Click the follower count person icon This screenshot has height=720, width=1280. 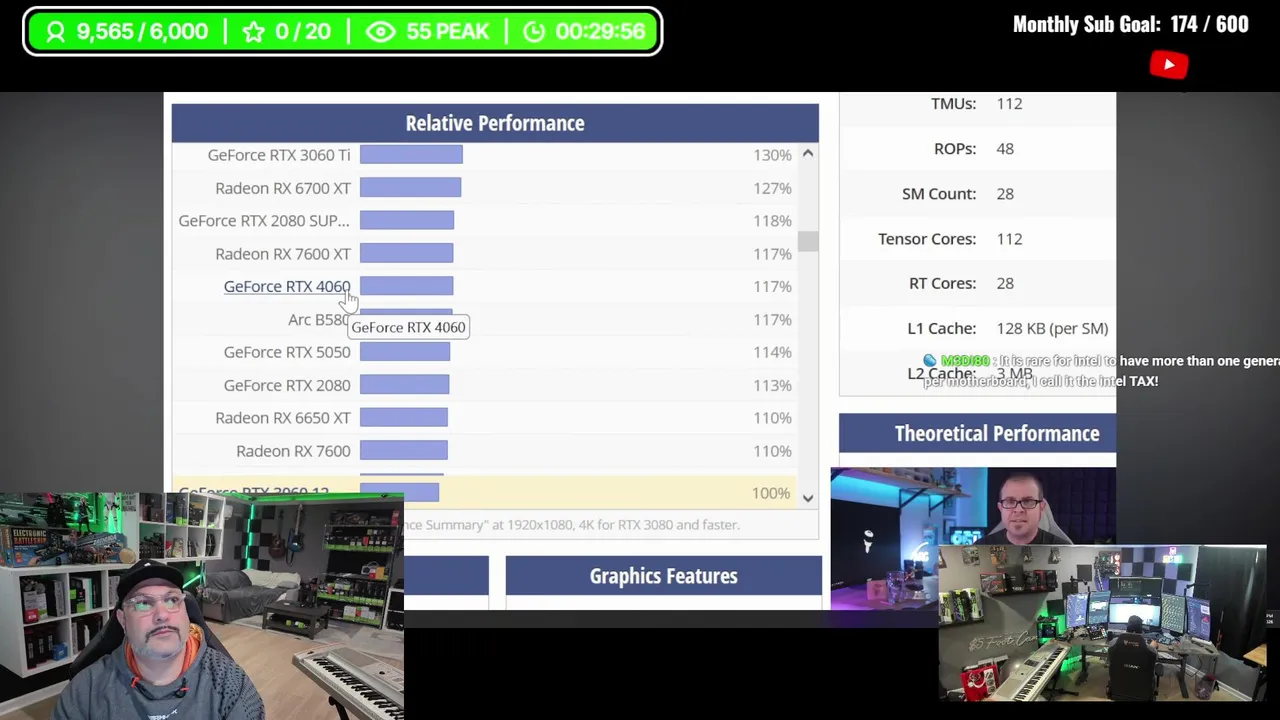click(56, 32)
